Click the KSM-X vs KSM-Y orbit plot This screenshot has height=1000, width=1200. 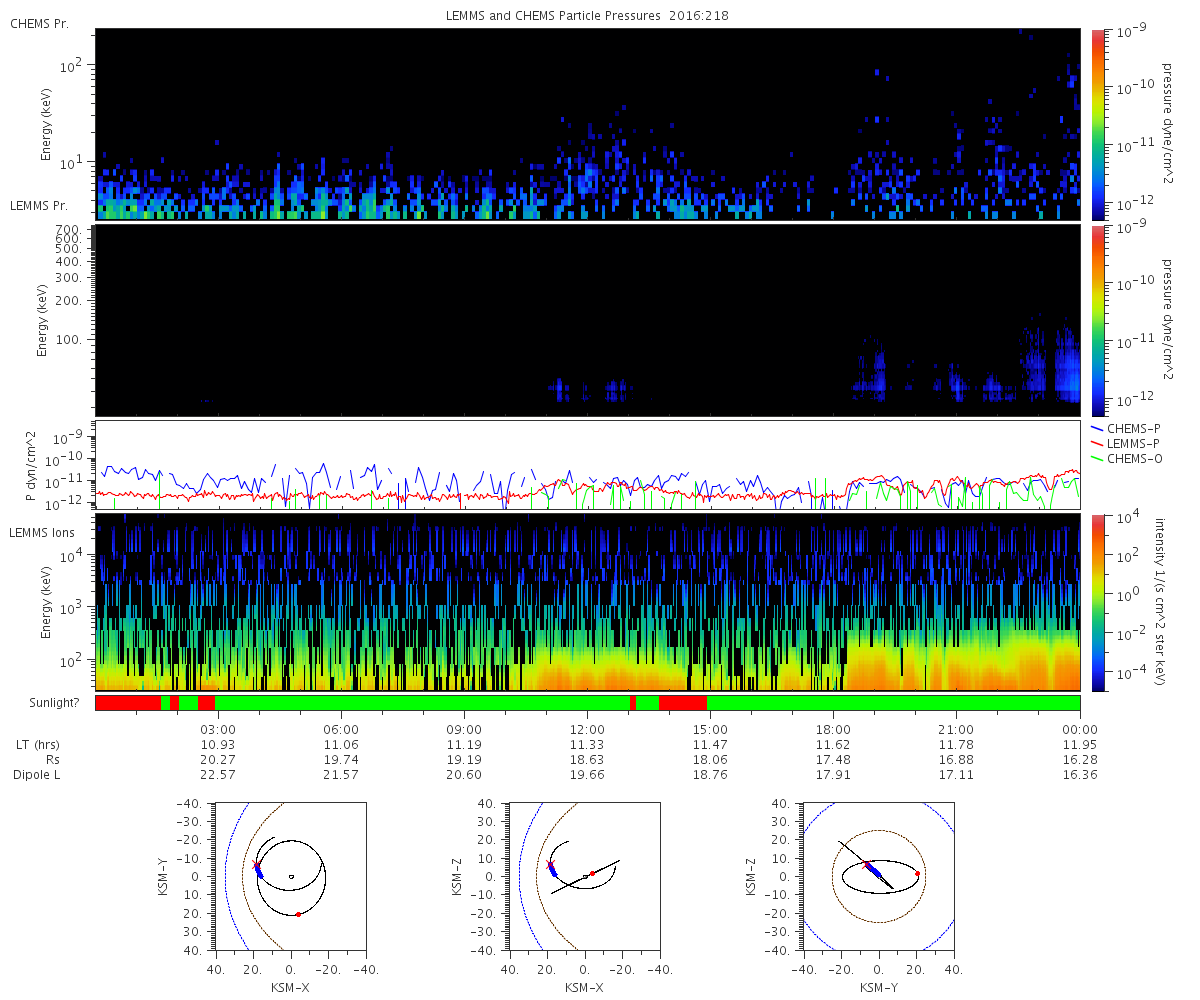pyautogui.click(x=290, y=876)
